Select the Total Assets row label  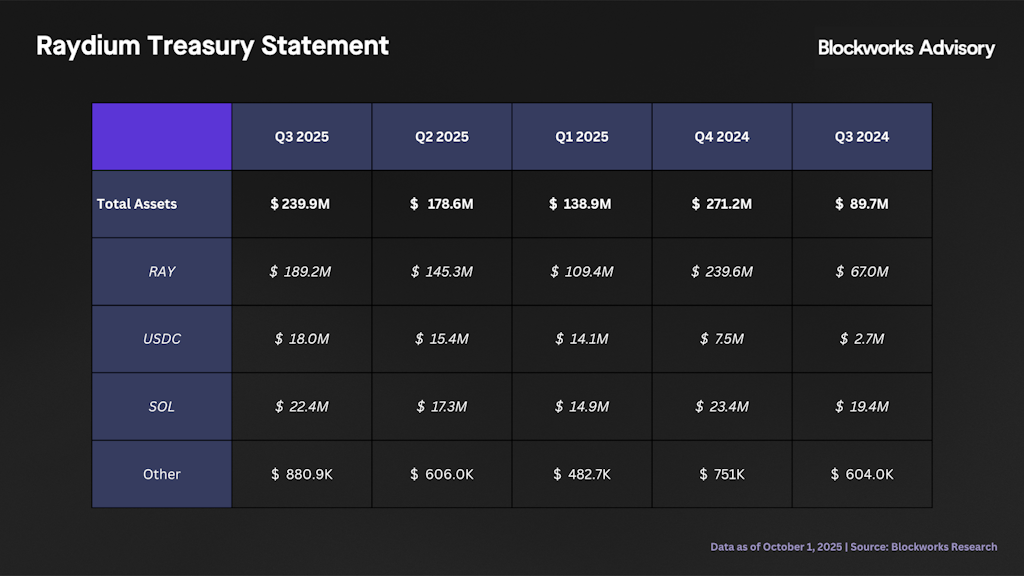point(137,204)
